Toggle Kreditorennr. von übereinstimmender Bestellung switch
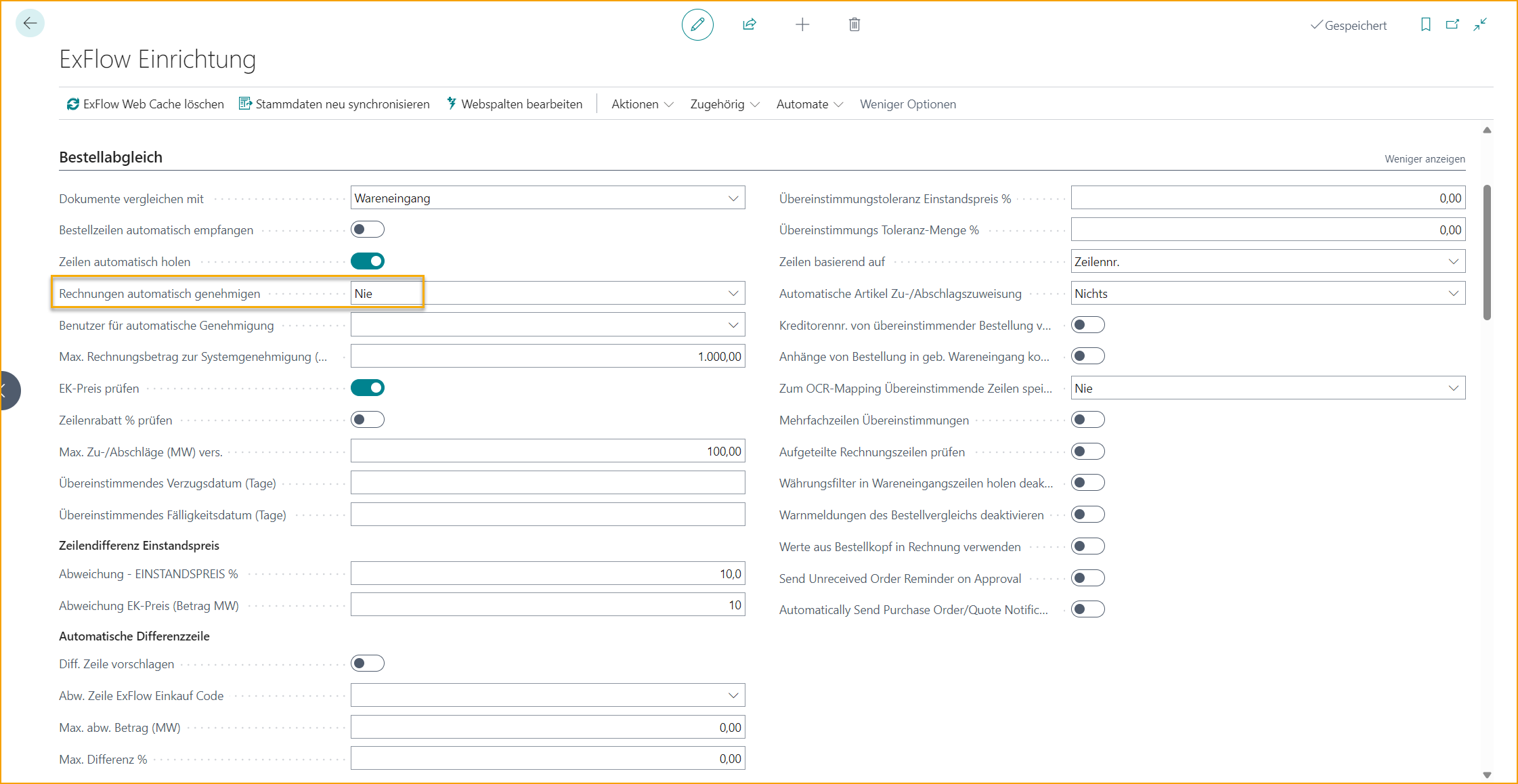 [1088, 325]
